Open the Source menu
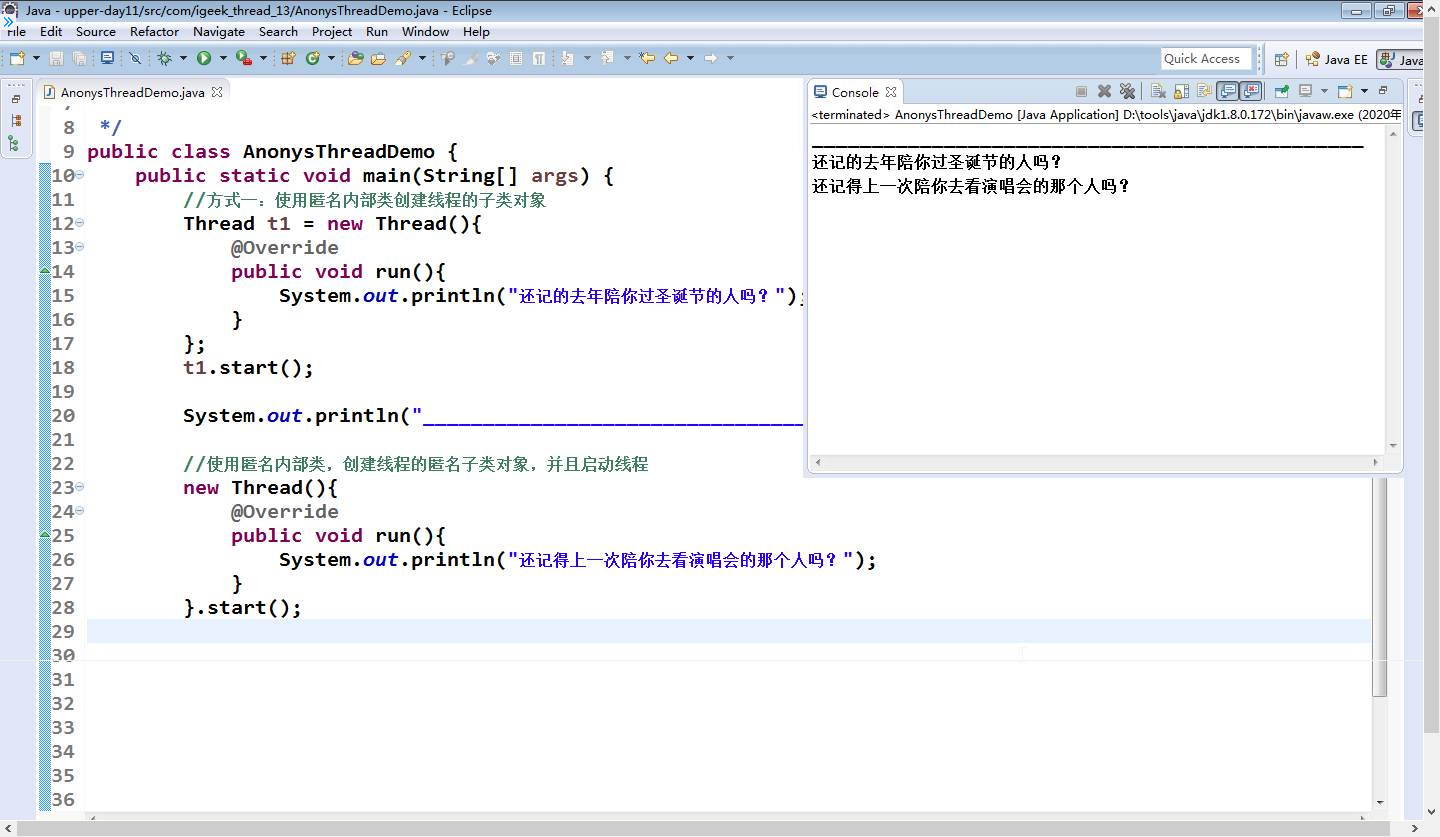 click(96, 31)
